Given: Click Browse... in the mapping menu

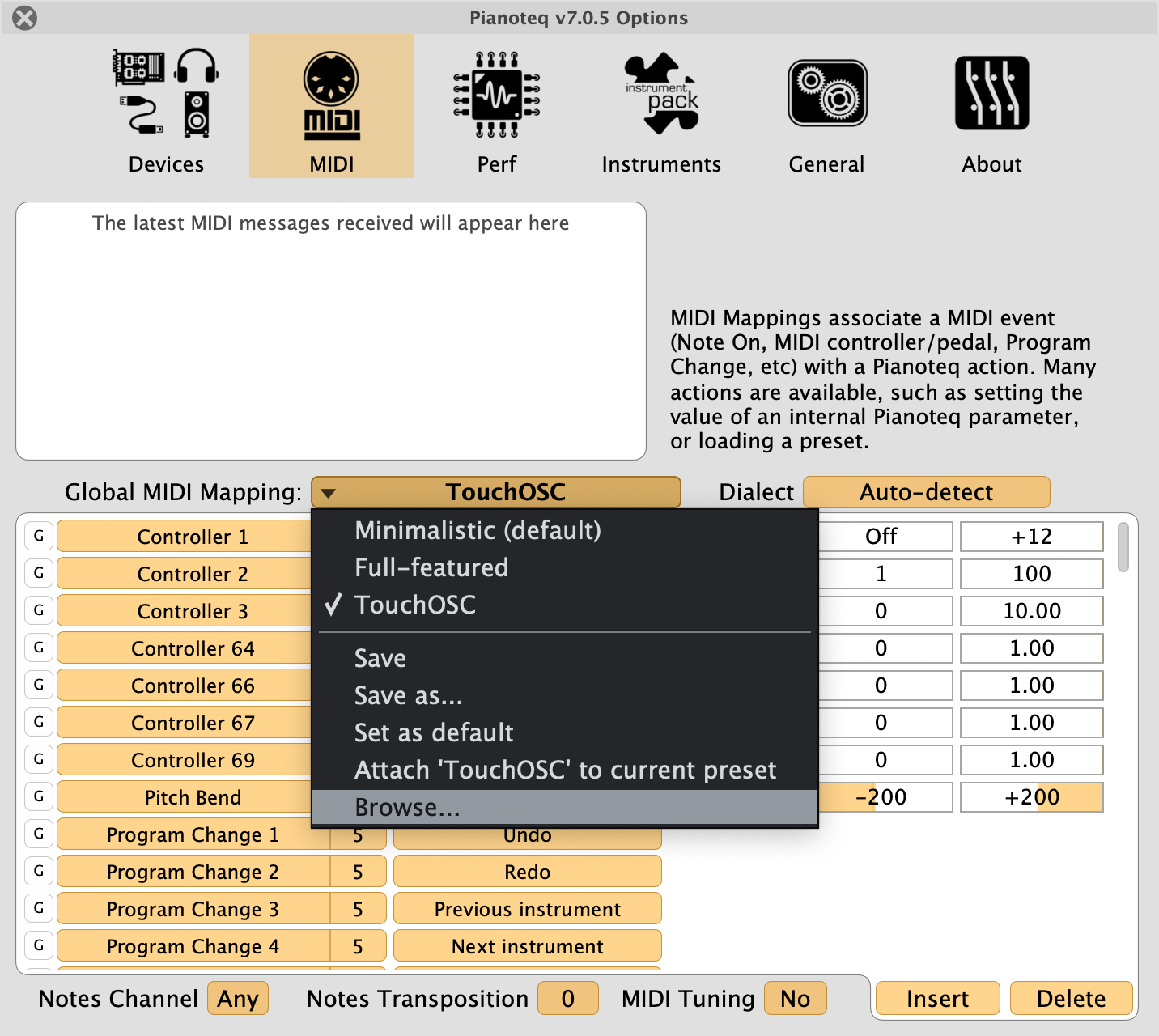Looking at the screenshot, I should (565, 807).
